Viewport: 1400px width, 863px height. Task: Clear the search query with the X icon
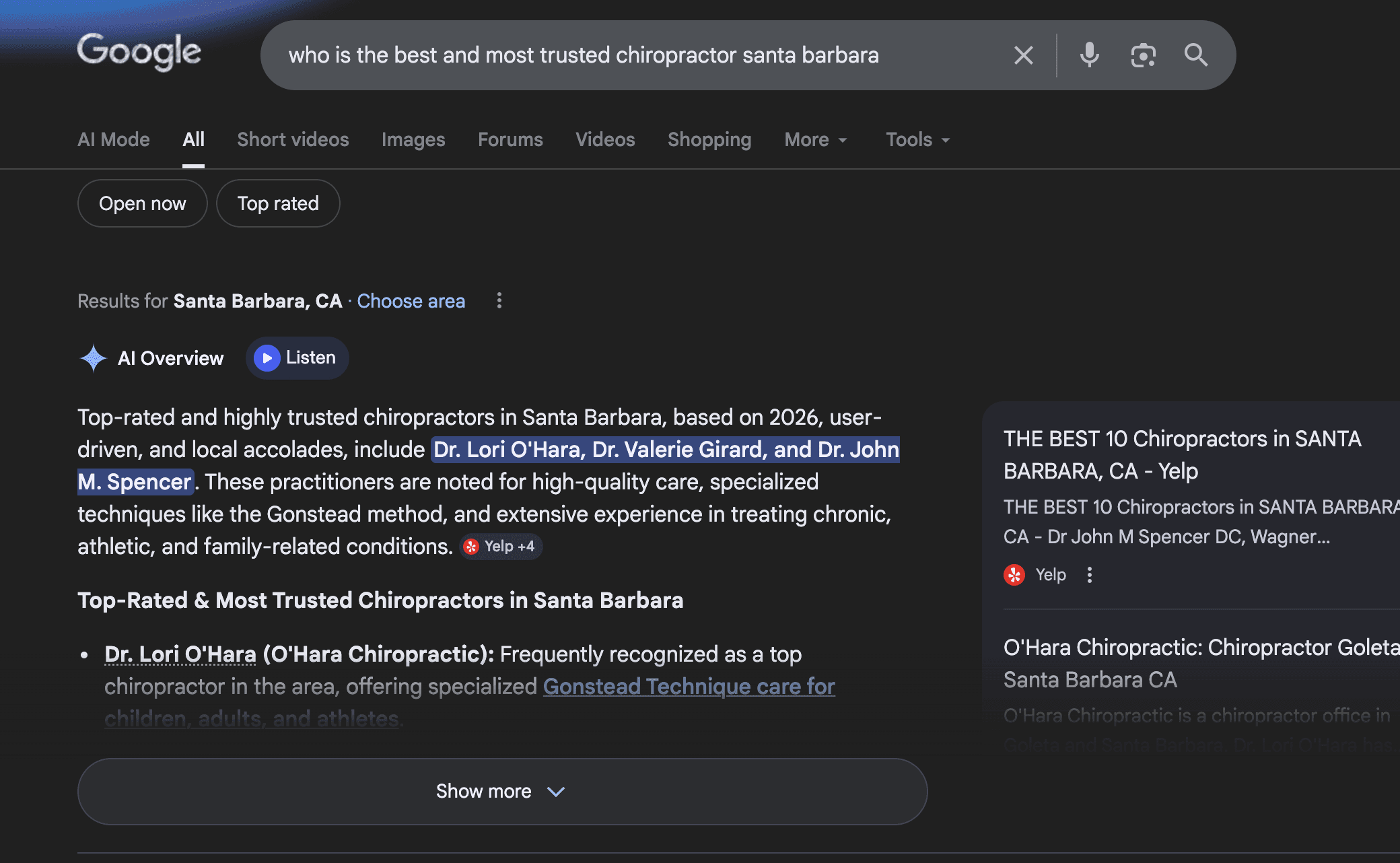tap(1023, 55)
